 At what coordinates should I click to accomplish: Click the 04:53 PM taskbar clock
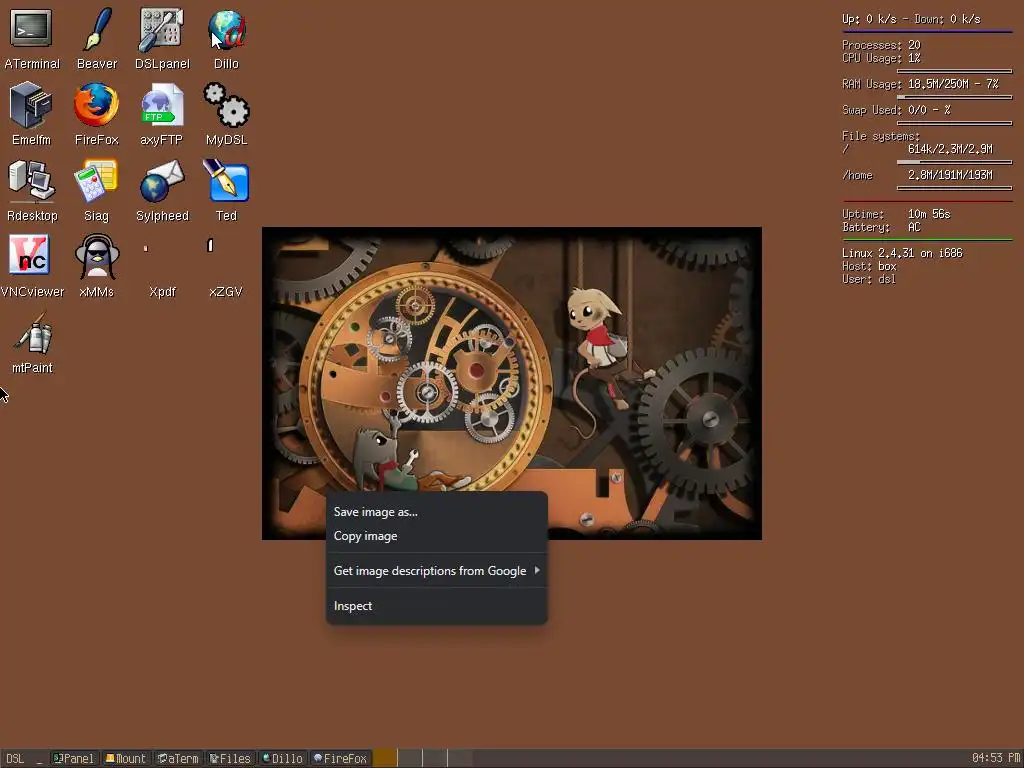coord(995,758)
